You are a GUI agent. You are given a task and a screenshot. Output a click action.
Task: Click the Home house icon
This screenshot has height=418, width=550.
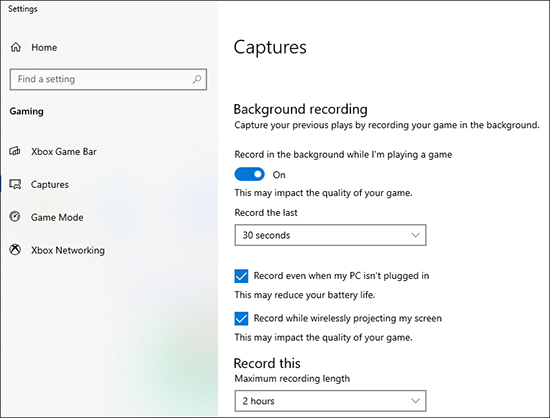(x=16, y=47)
